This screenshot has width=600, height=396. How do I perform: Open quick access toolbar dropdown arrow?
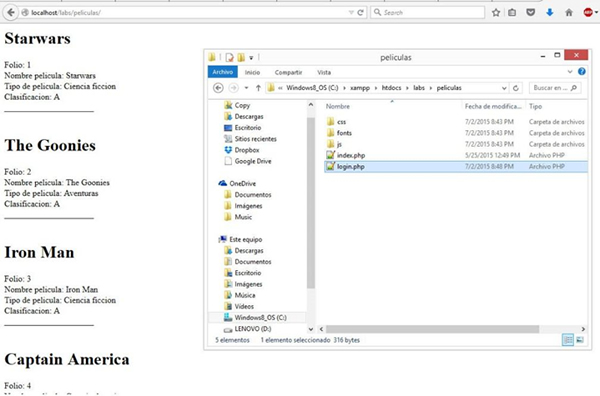[251, 58]
